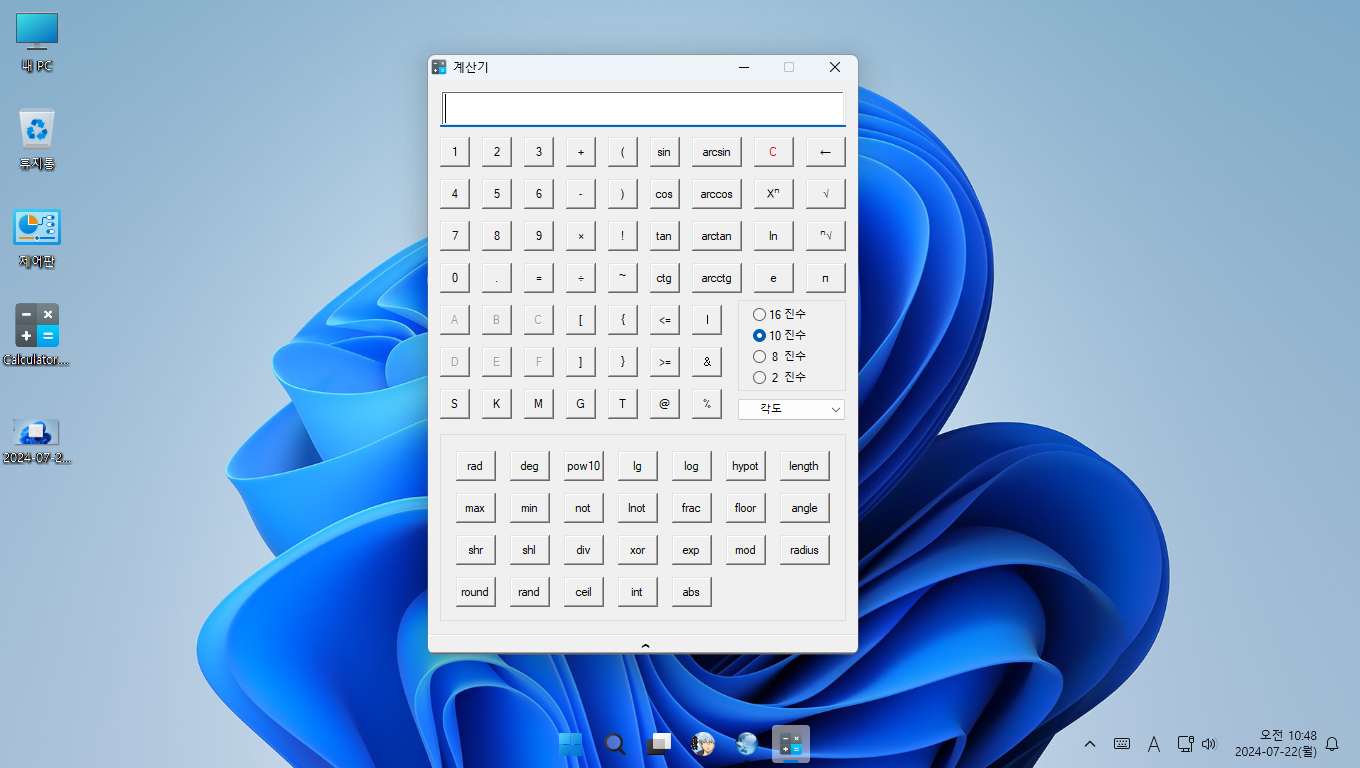Open the 각도 angle unit dropdown
The width and height of the screenshot is (1360, 768).
[x=791, y=409]
